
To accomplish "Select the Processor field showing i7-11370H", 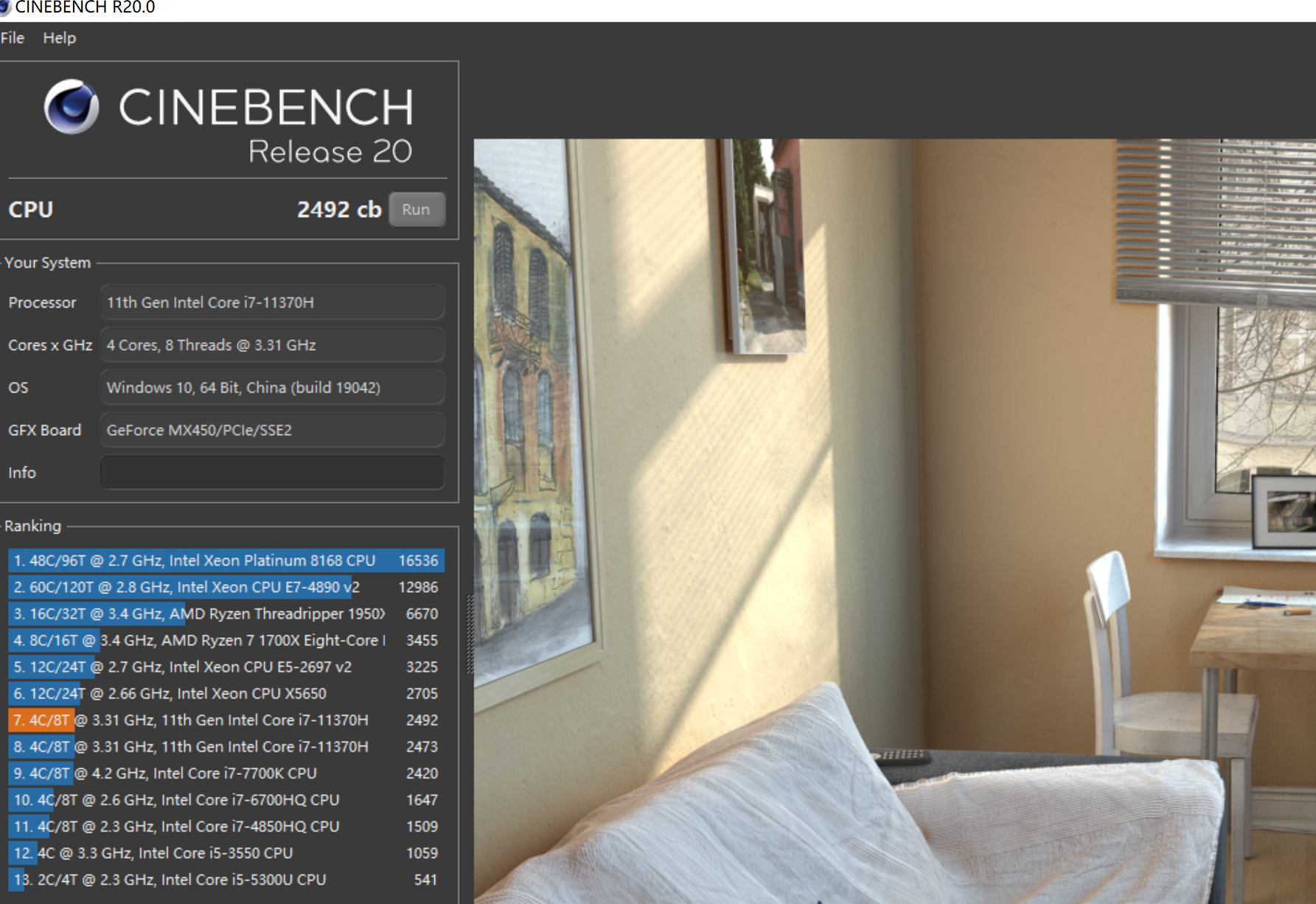I will (x=272, y=302).
